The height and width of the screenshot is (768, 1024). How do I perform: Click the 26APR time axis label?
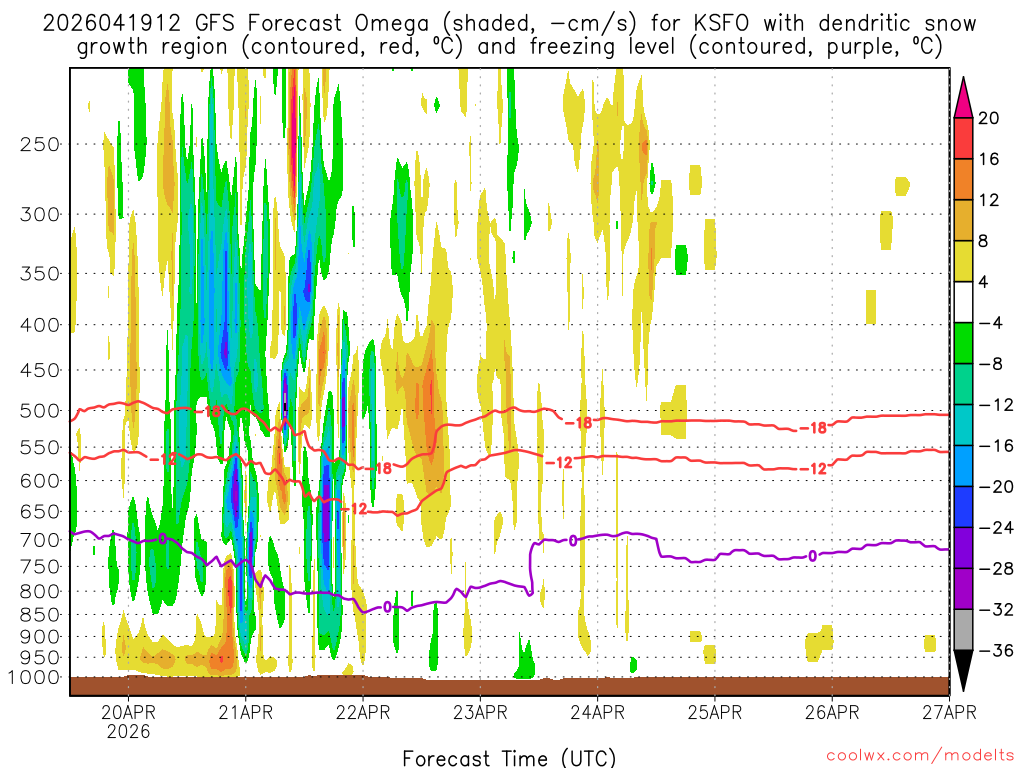(x=832, y=712)
